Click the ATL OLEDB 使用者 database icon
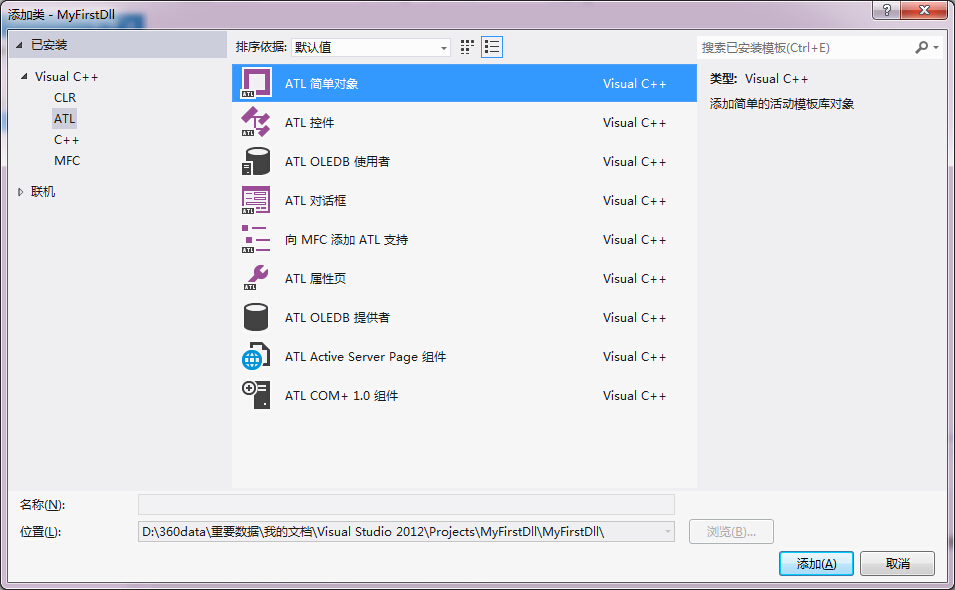Screen dimensions: 955x590 coord(256,161)
